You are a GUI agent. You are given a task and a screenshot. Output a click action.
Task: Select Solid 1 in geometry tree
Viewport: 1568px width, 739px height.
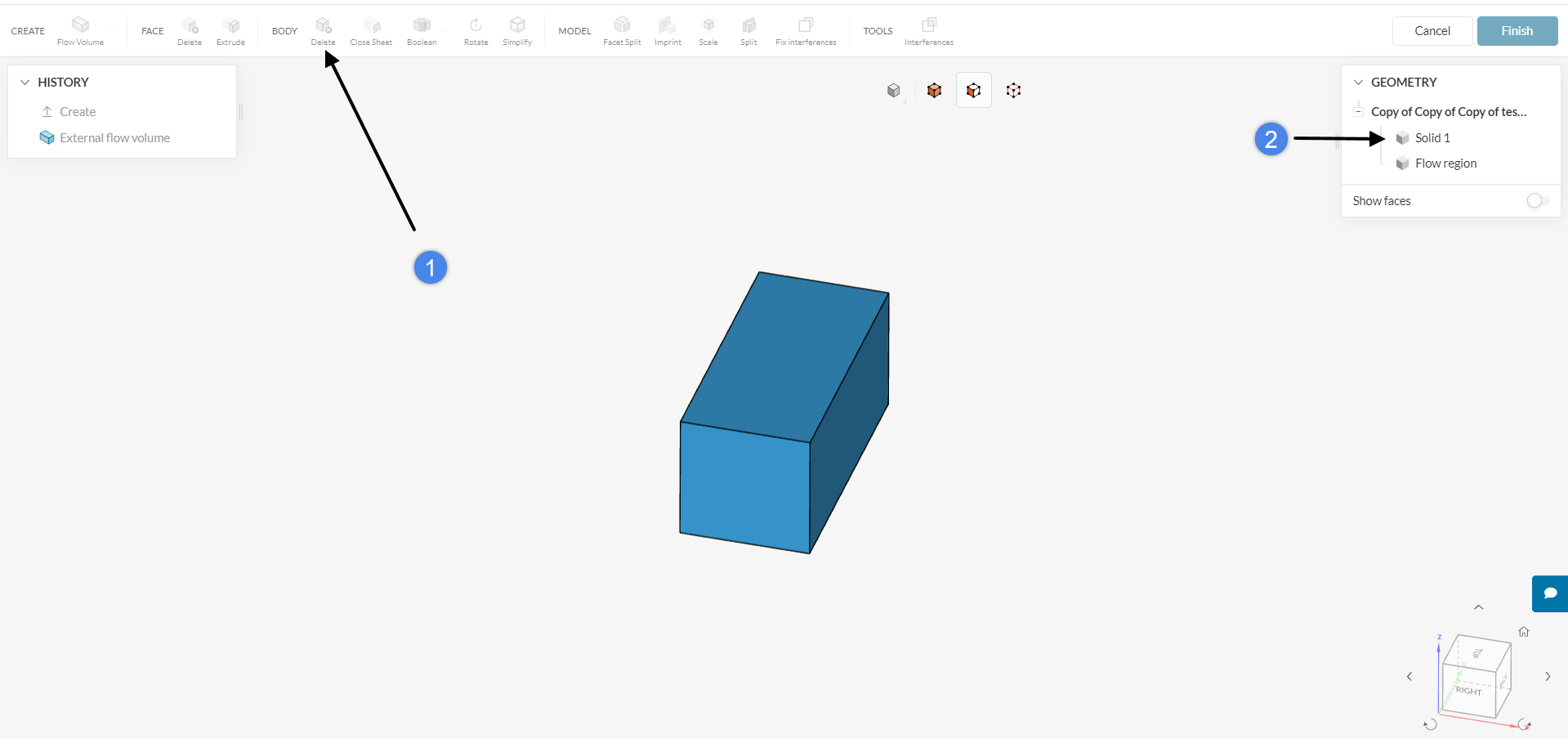(x=1432, y=138)
